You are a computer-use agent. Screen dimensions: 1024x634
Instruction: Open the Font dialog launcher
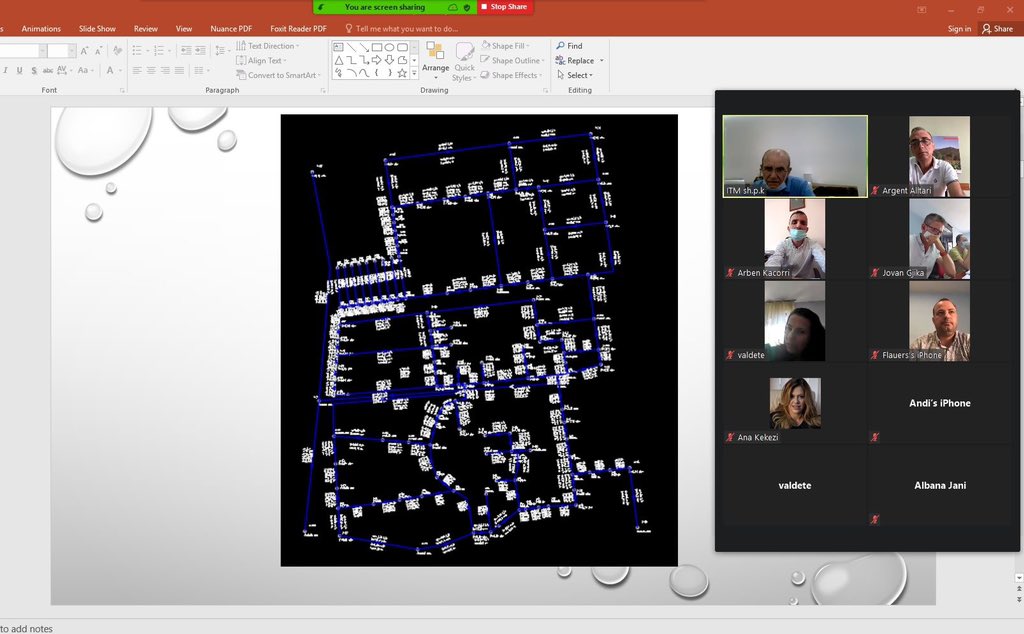pyautogui.click(x=122, y=91)
